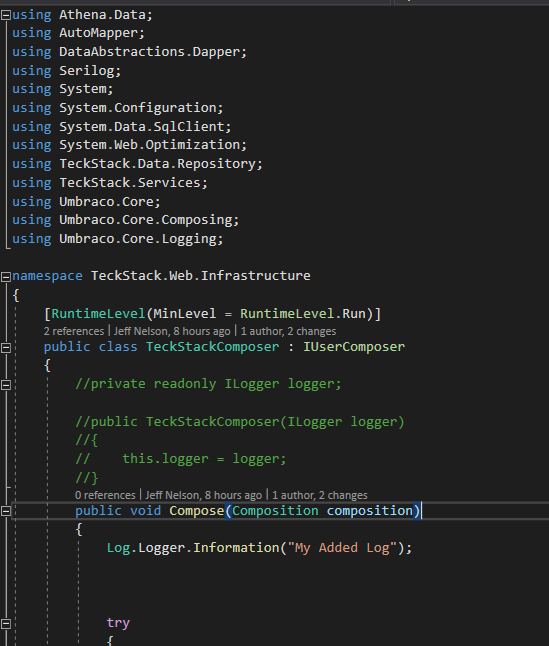
Task: Click the 'AutoMapper' using directive
Action: coord(98,33)
